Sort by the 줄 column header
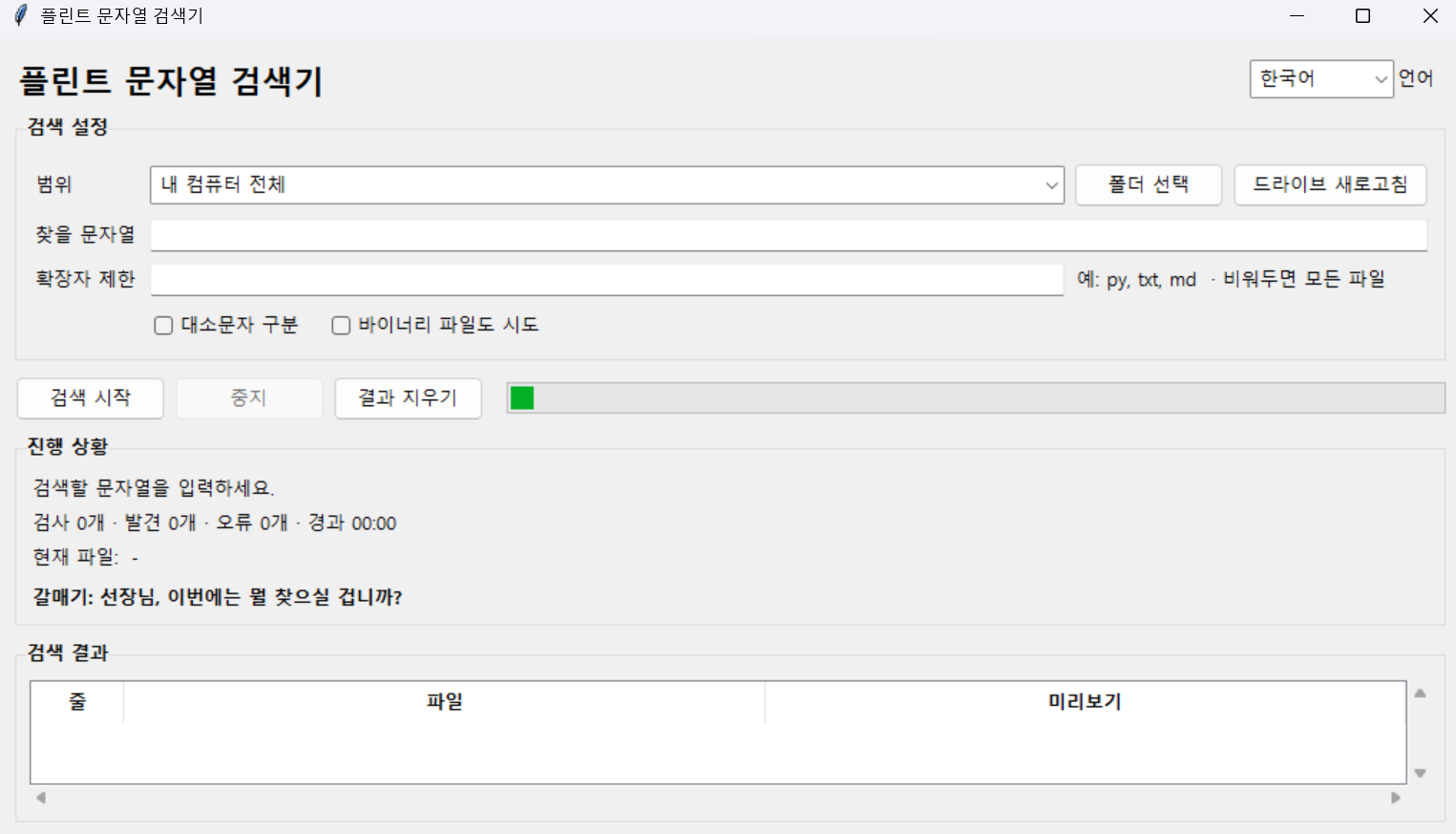This screenshot has height=834, width=1456. (x=77, y=702)
